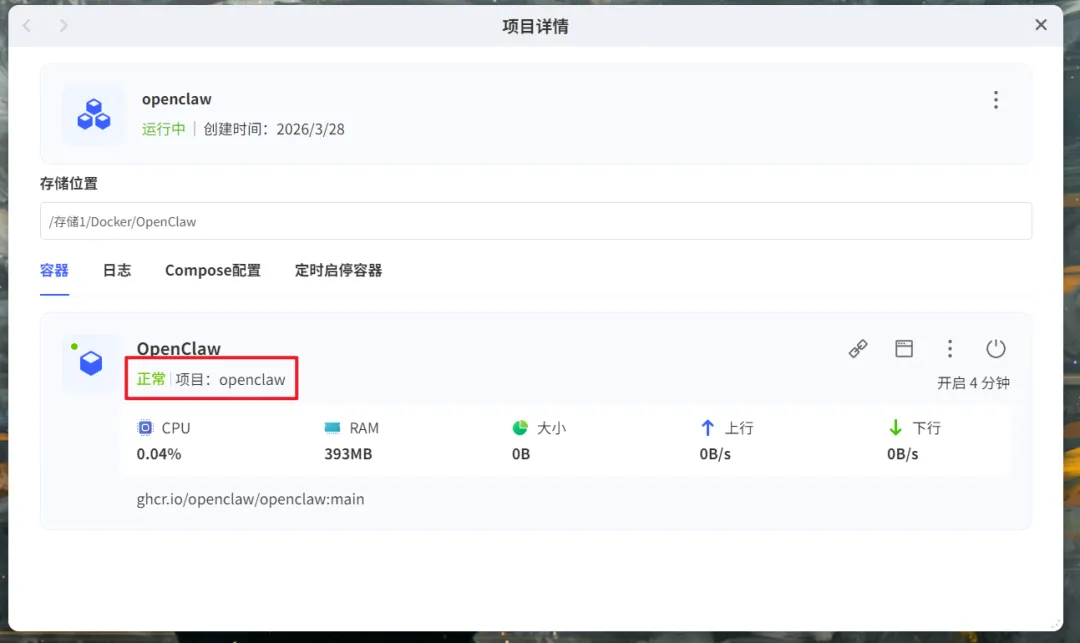Switch to the 日志 tab
Screen dimensions: 1080x643
(116, 270)
